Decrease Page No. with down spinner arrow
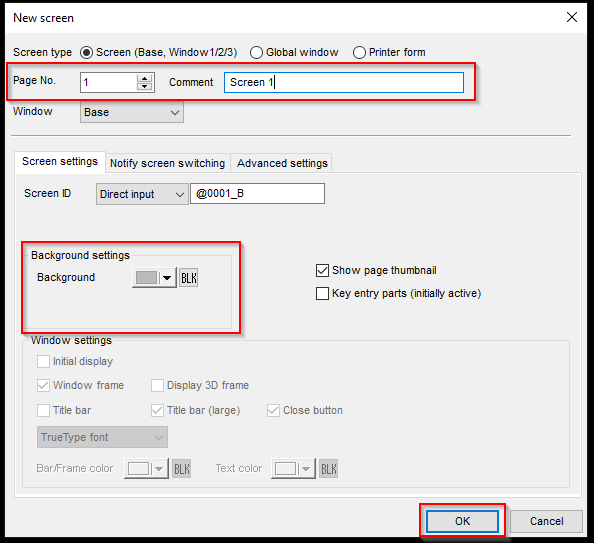 (144, 86)
